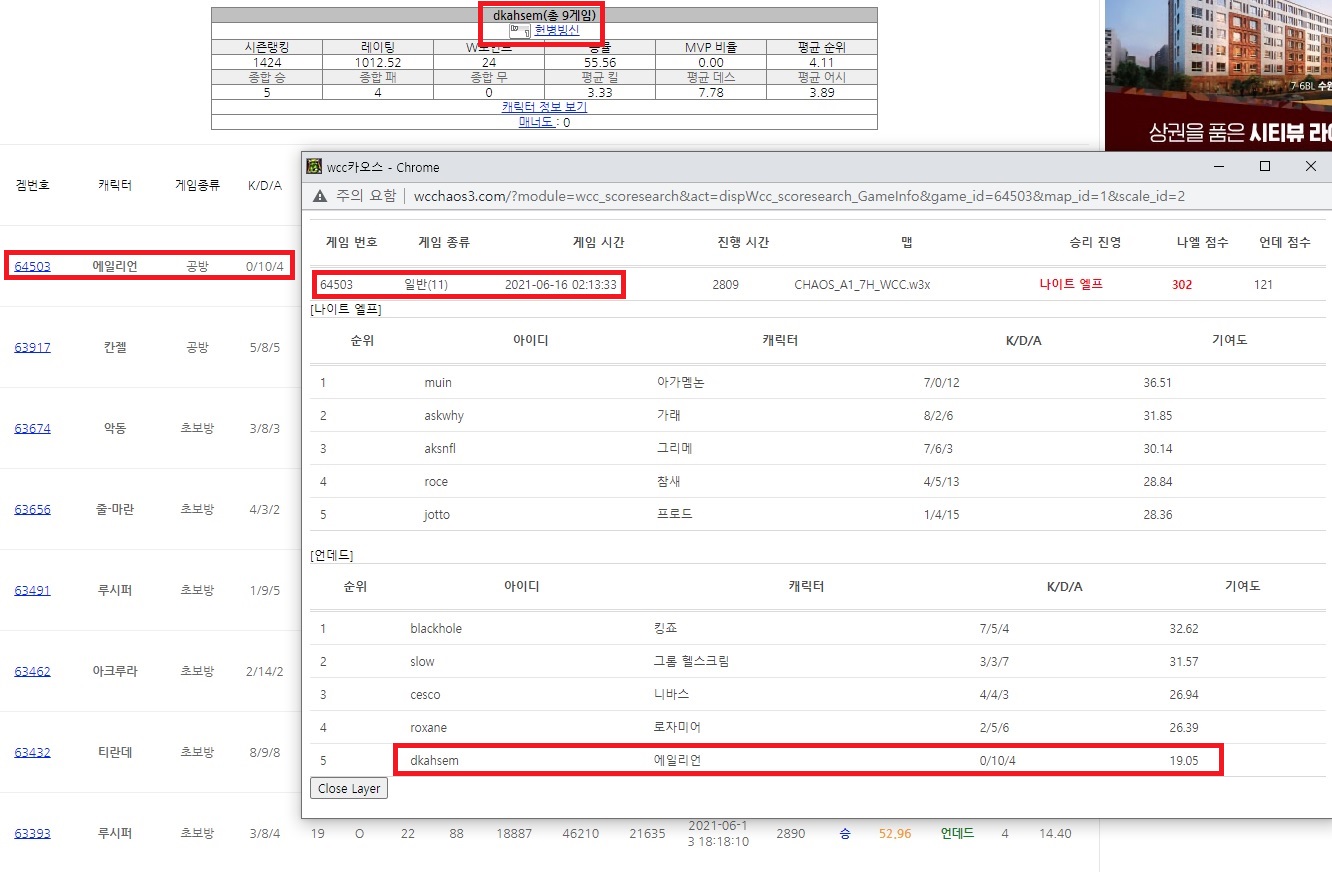Click the 겜번호 column header
The height and width of the screenshot is (872, 1332).
pyautogui.click(x=32, y=185)
